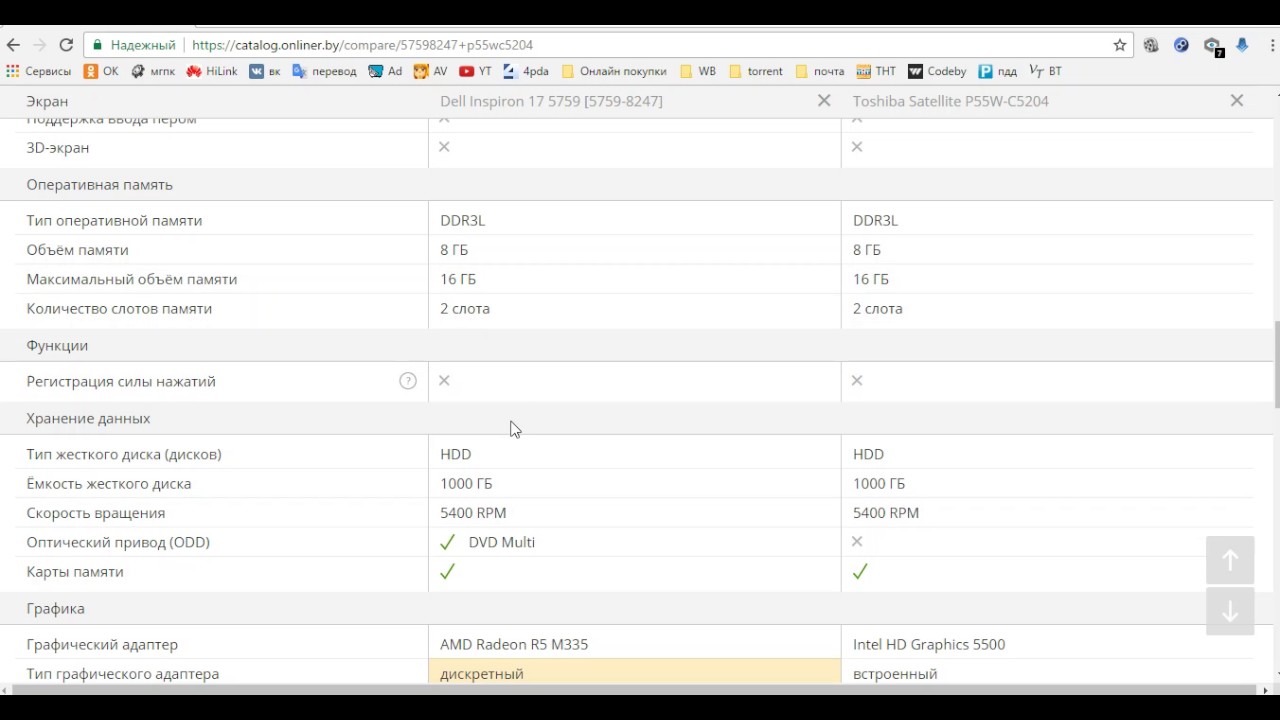This screenshot has width=1280, height=720.
Task: Click the vertical page scrollbar thumb
Action: click(1276, 364)
